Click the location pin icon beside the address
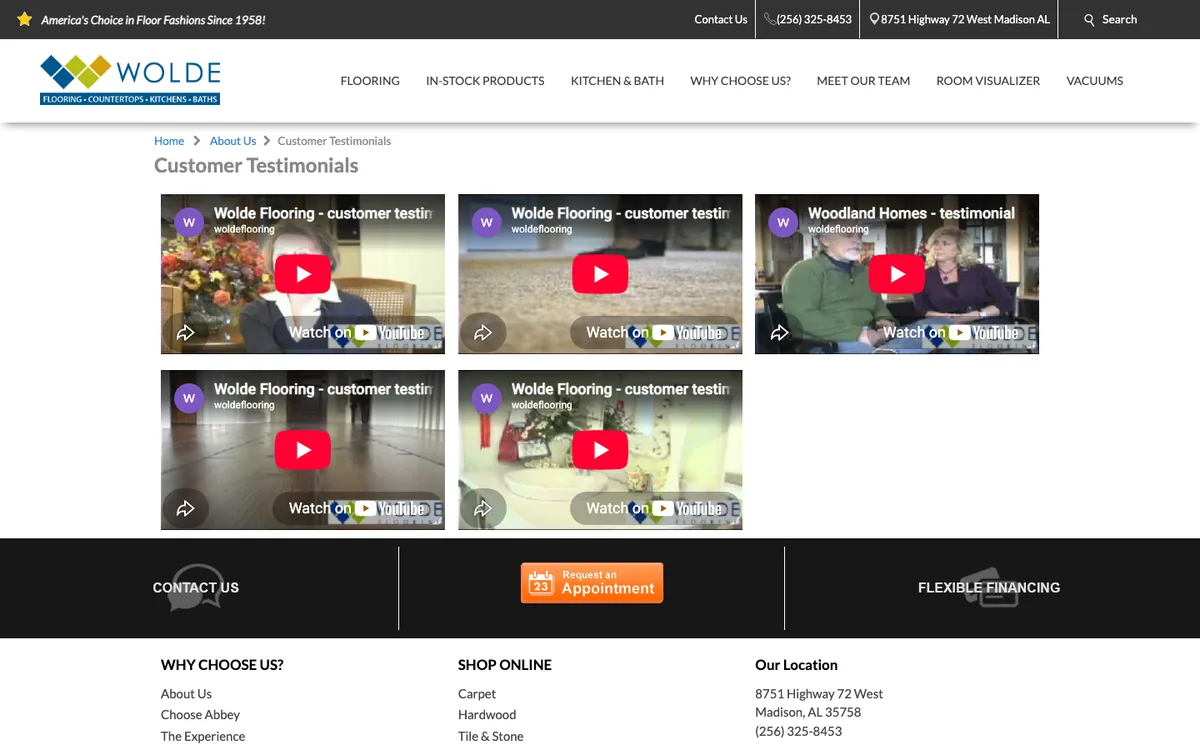This screenshot has width=1200, height=750. (x=874, y=19)
